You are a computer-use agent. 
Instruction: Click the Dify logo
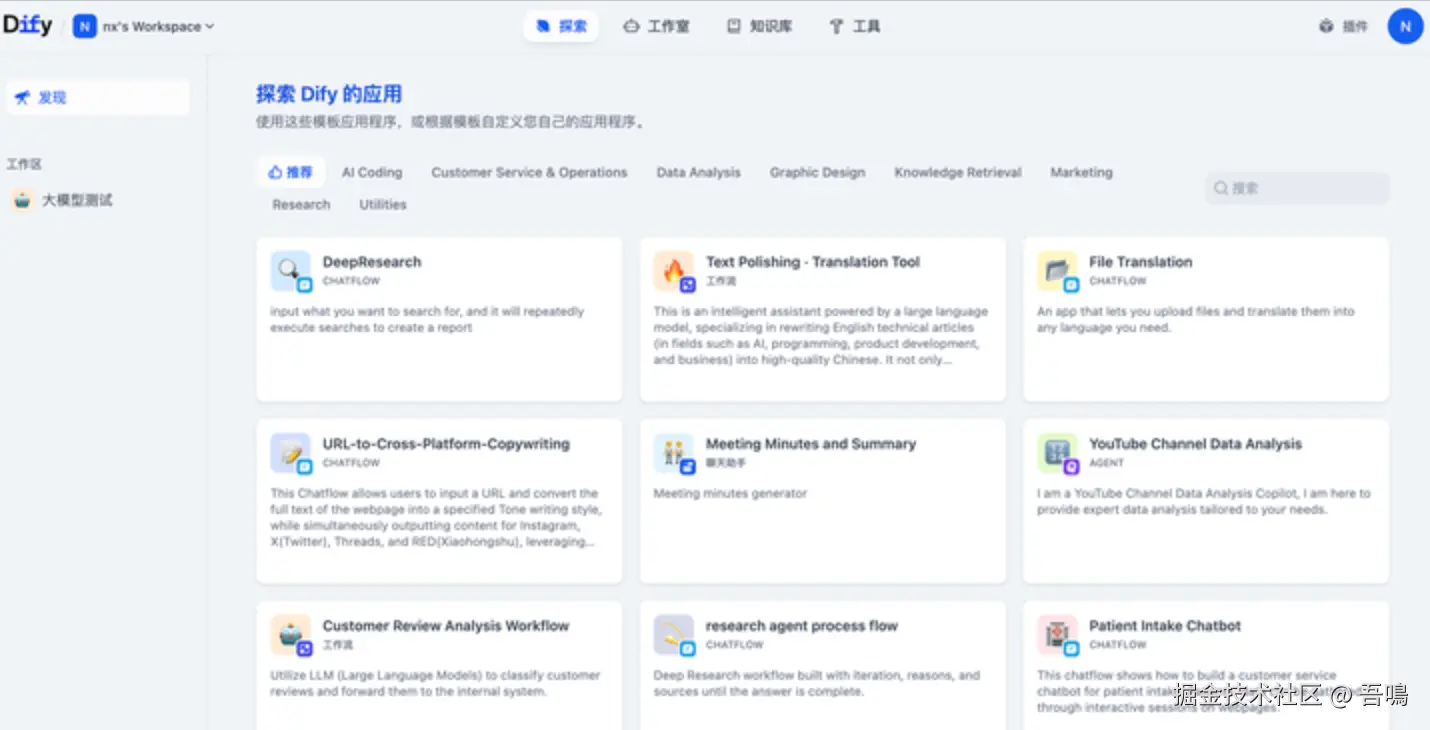click(28, 26)
